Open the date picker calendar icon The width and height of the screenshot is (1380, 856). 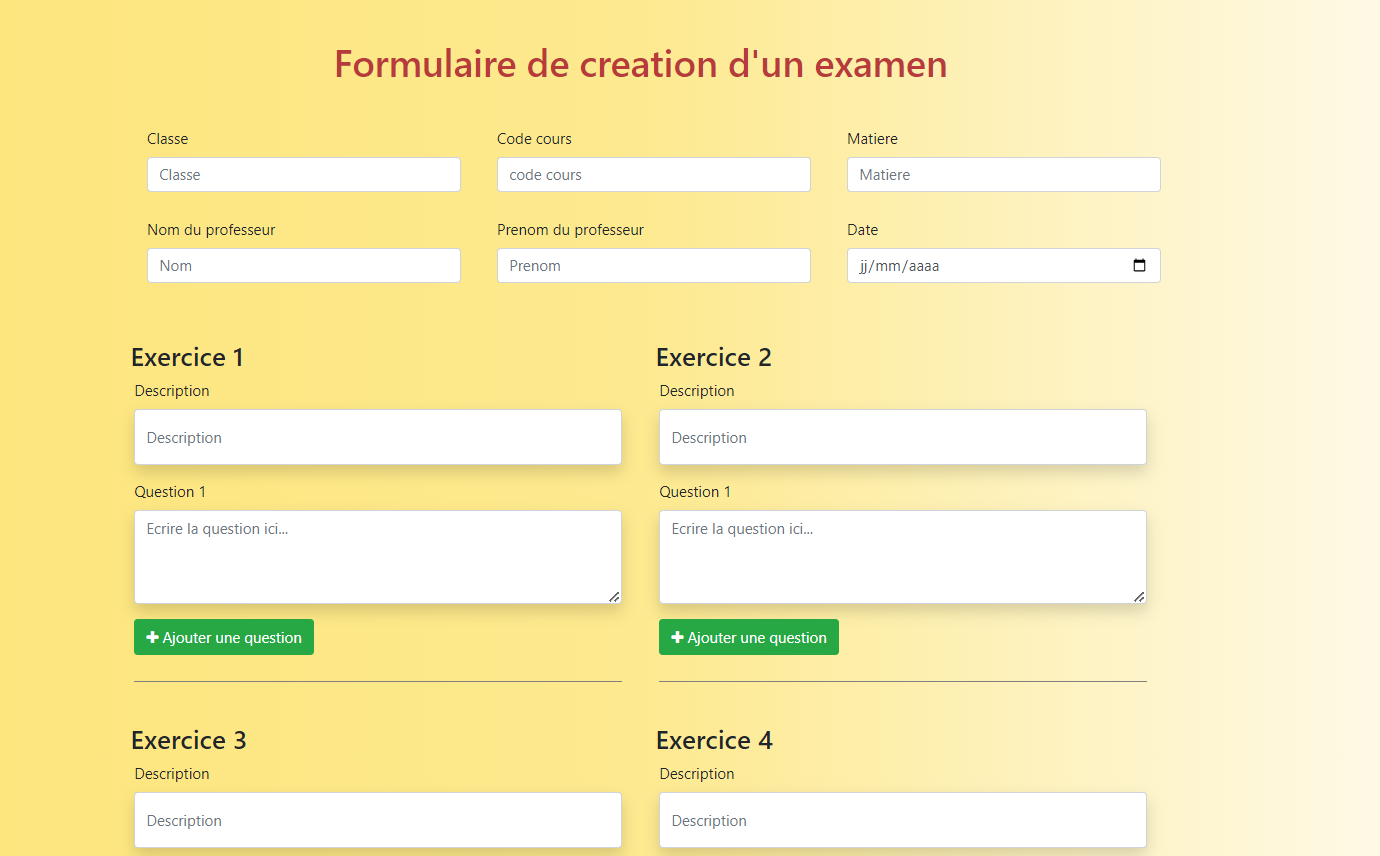tap(1139, 266)
